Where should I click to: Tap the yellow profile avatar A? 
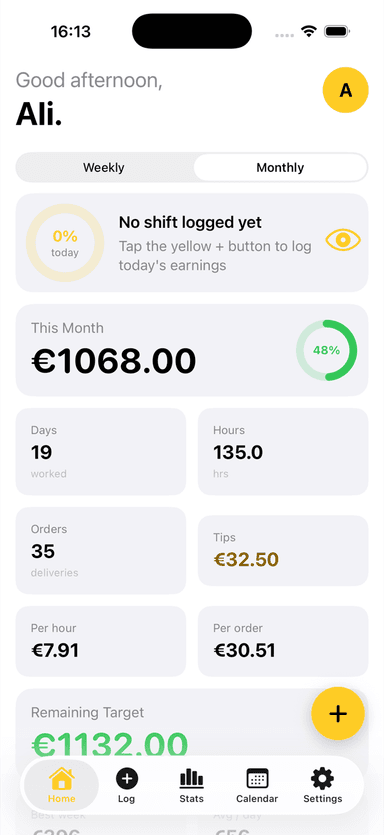pos(346,90)
